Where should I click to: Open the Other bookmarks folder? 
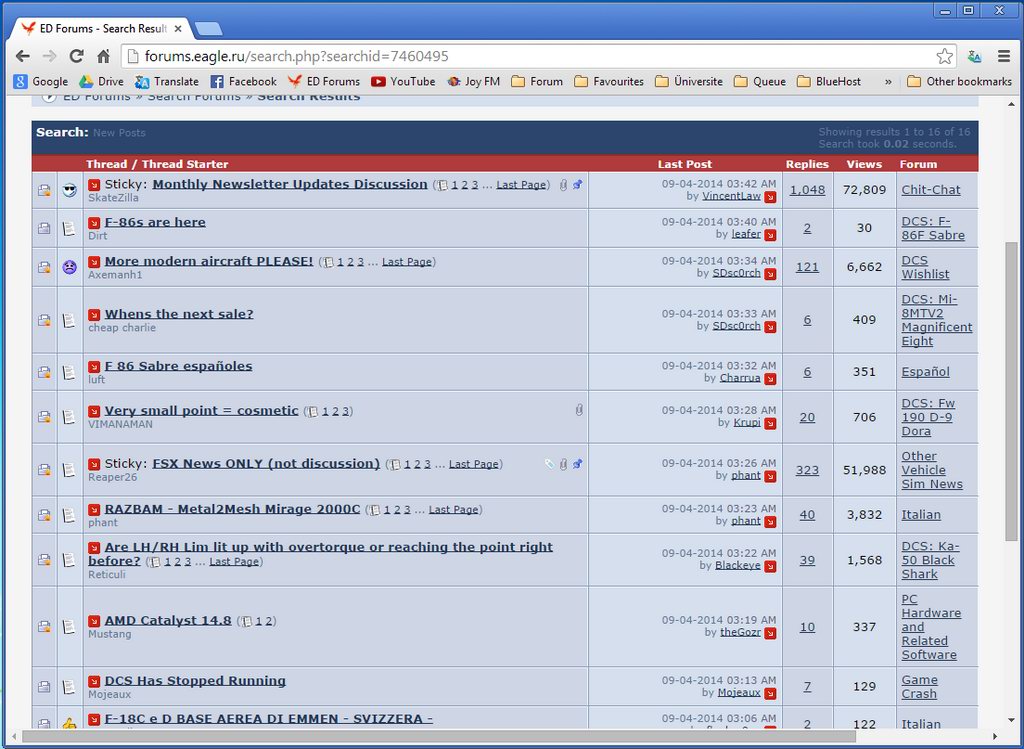click(x=959, y=82)
